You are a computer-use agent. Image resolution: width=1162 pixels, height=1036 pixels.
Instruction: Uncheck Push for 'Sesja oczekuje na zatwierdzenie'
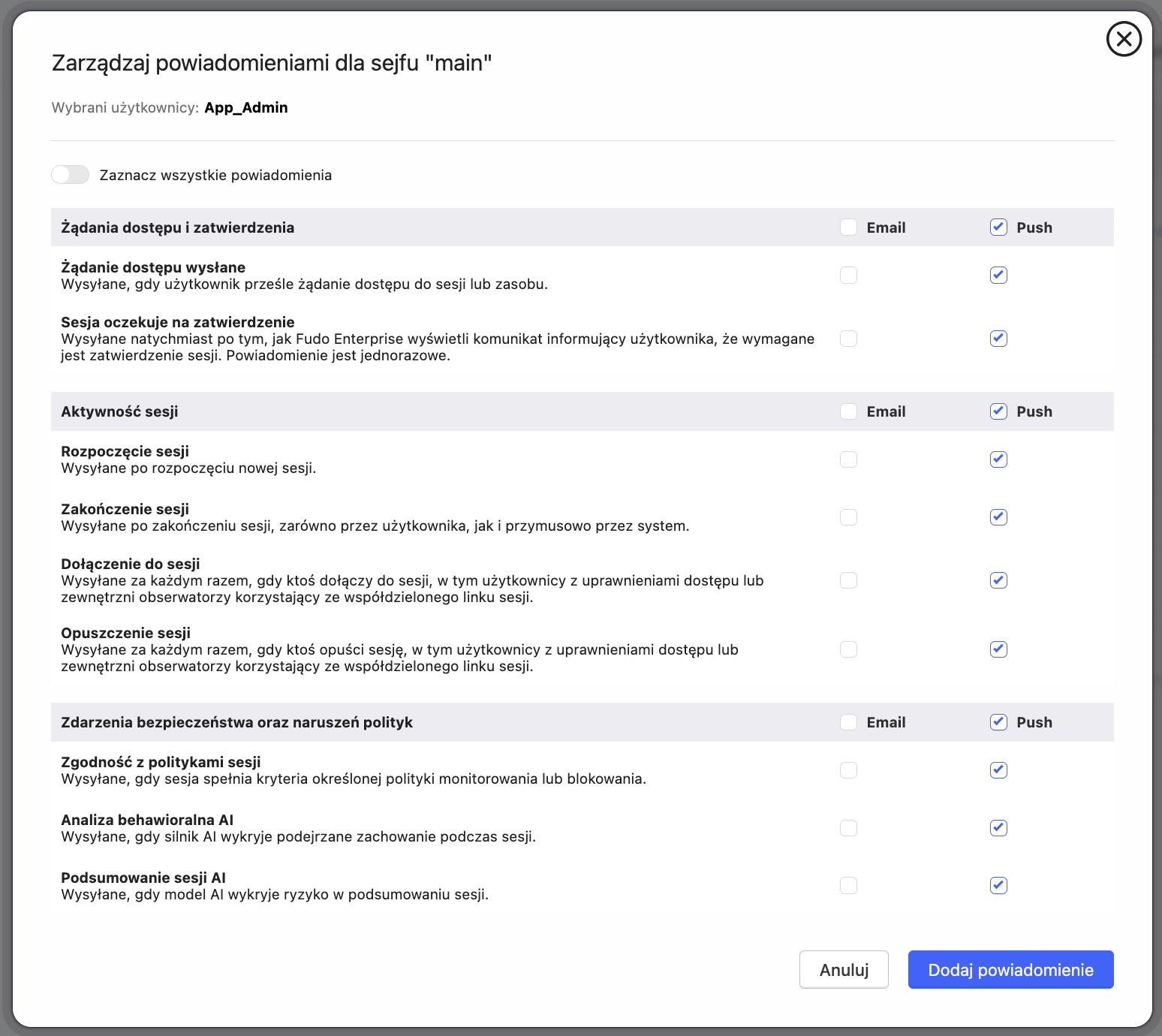click(x=998, y=339)
